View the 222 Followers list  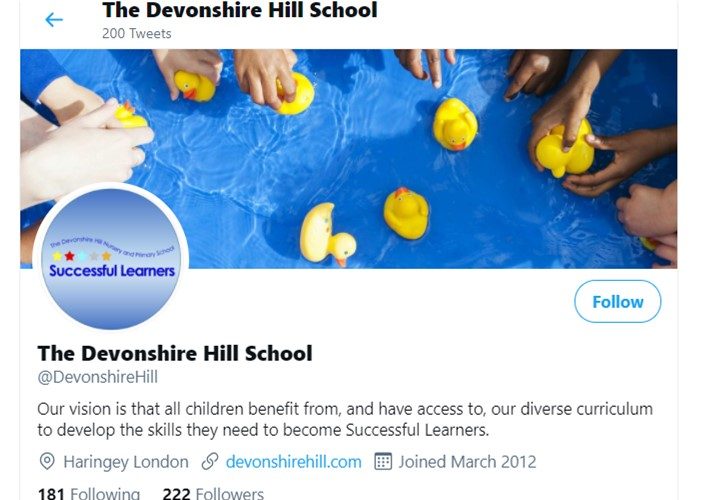[213, 493]
